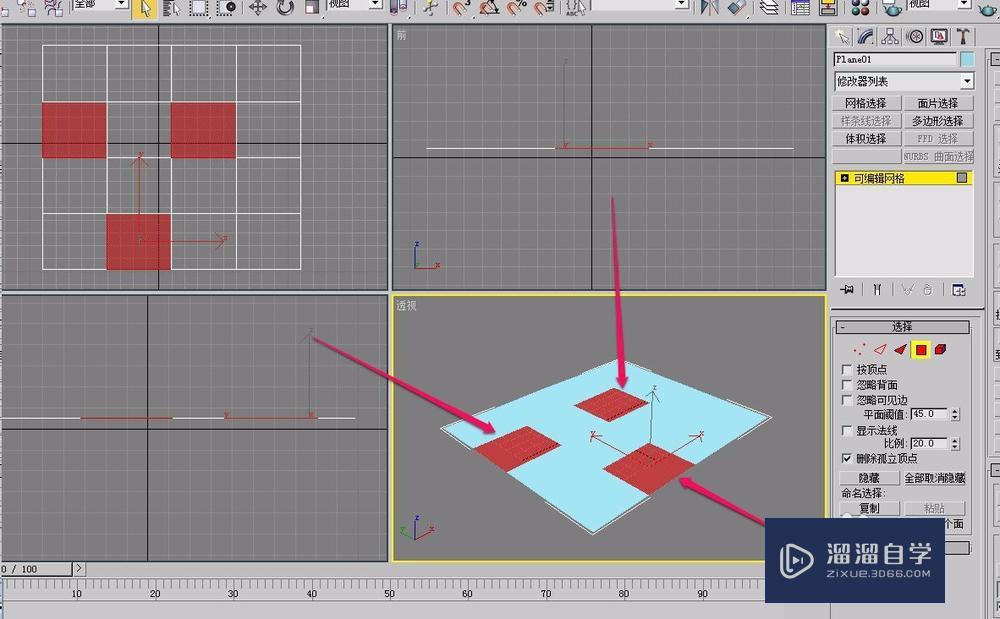Switch to the Motion command panel

click(x=915, y=37)
